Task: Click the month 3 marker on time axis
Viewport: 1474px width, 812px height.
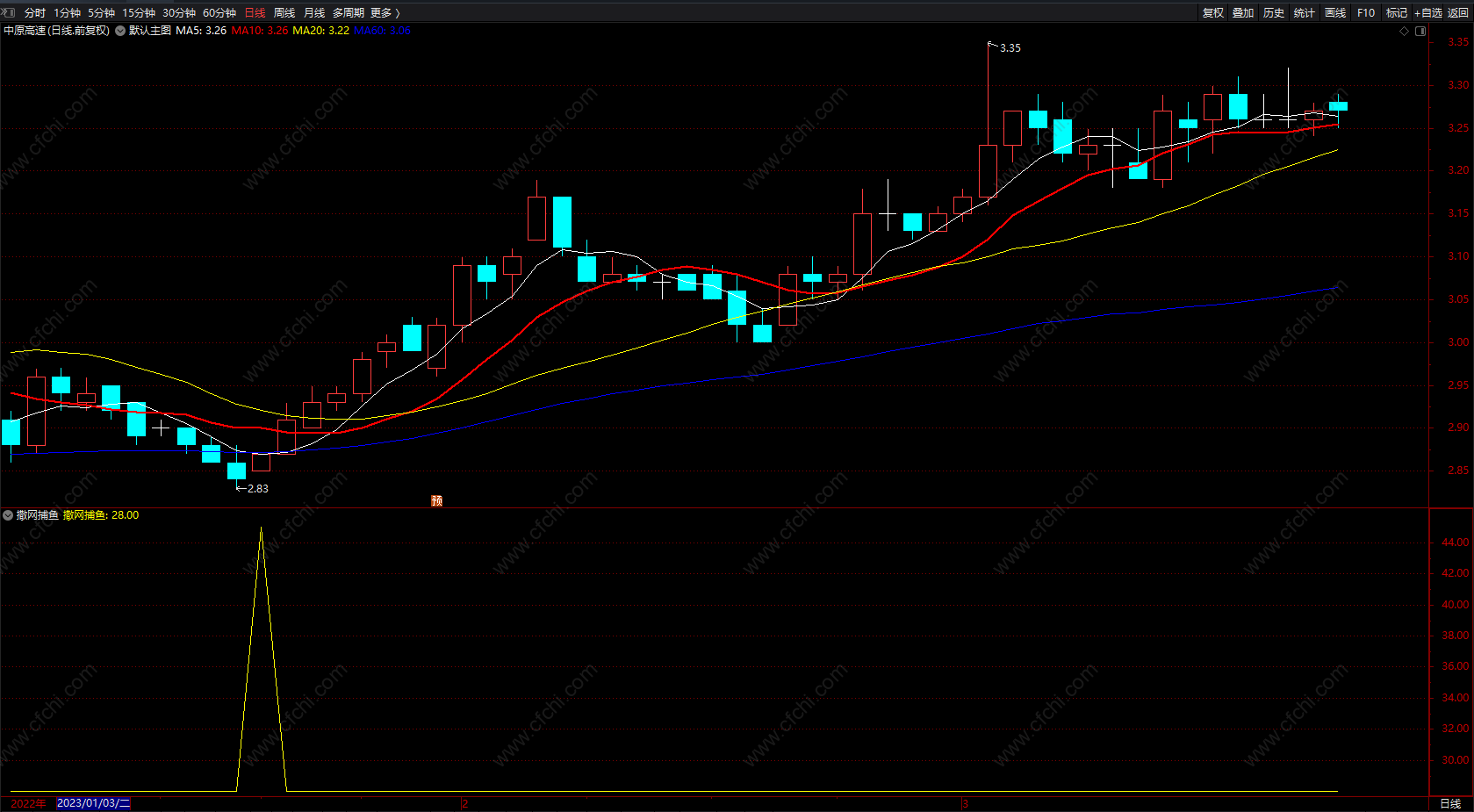Action: pos(965,803)
